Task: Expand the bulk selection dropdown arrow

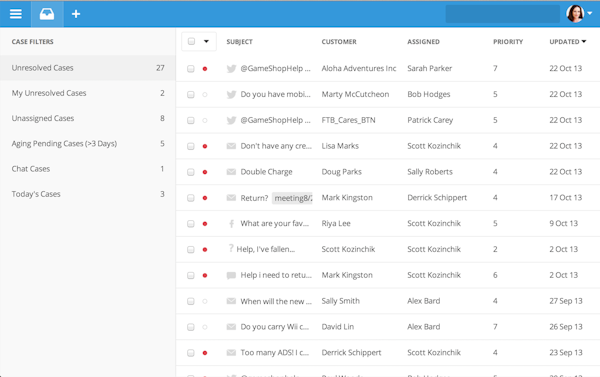Action: pyautogui.click(x=206, y=41)
